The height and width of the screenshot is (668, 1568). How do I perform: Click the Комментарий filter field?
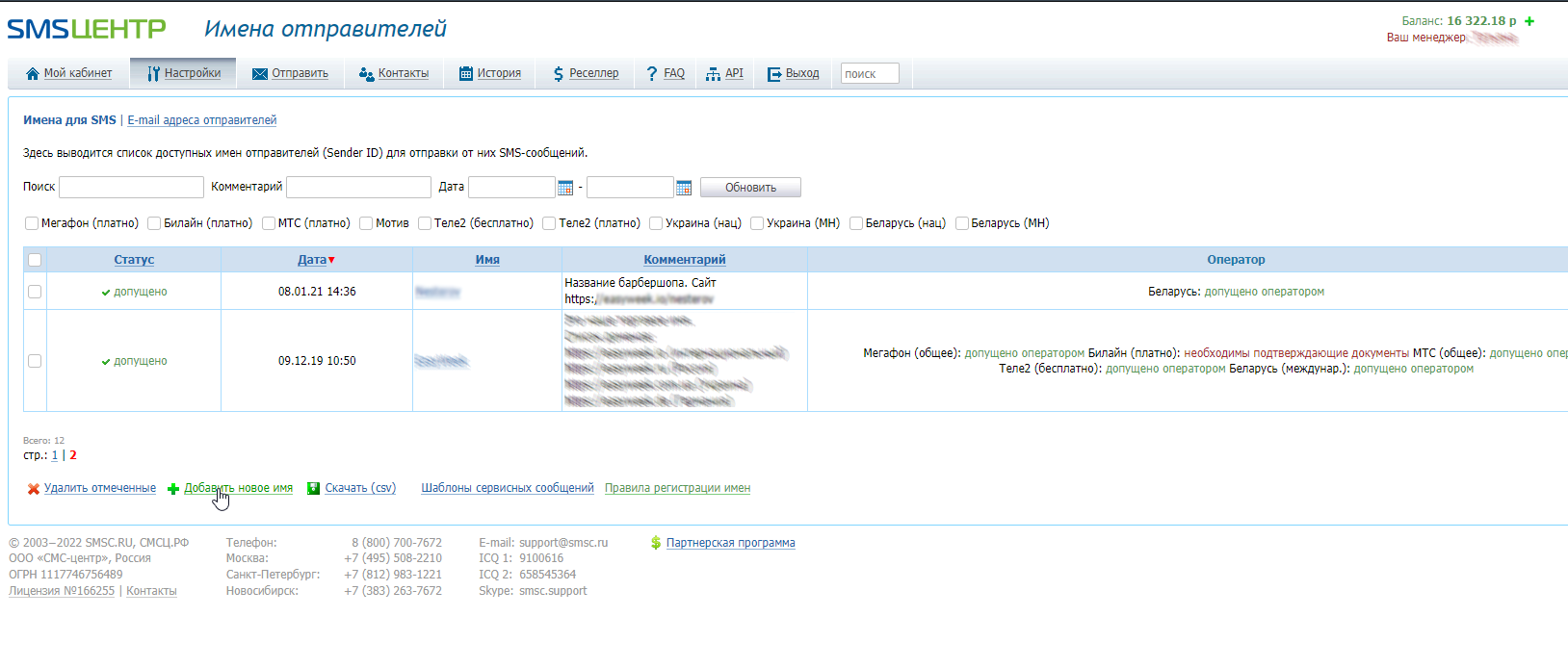[x=358, y=187]
